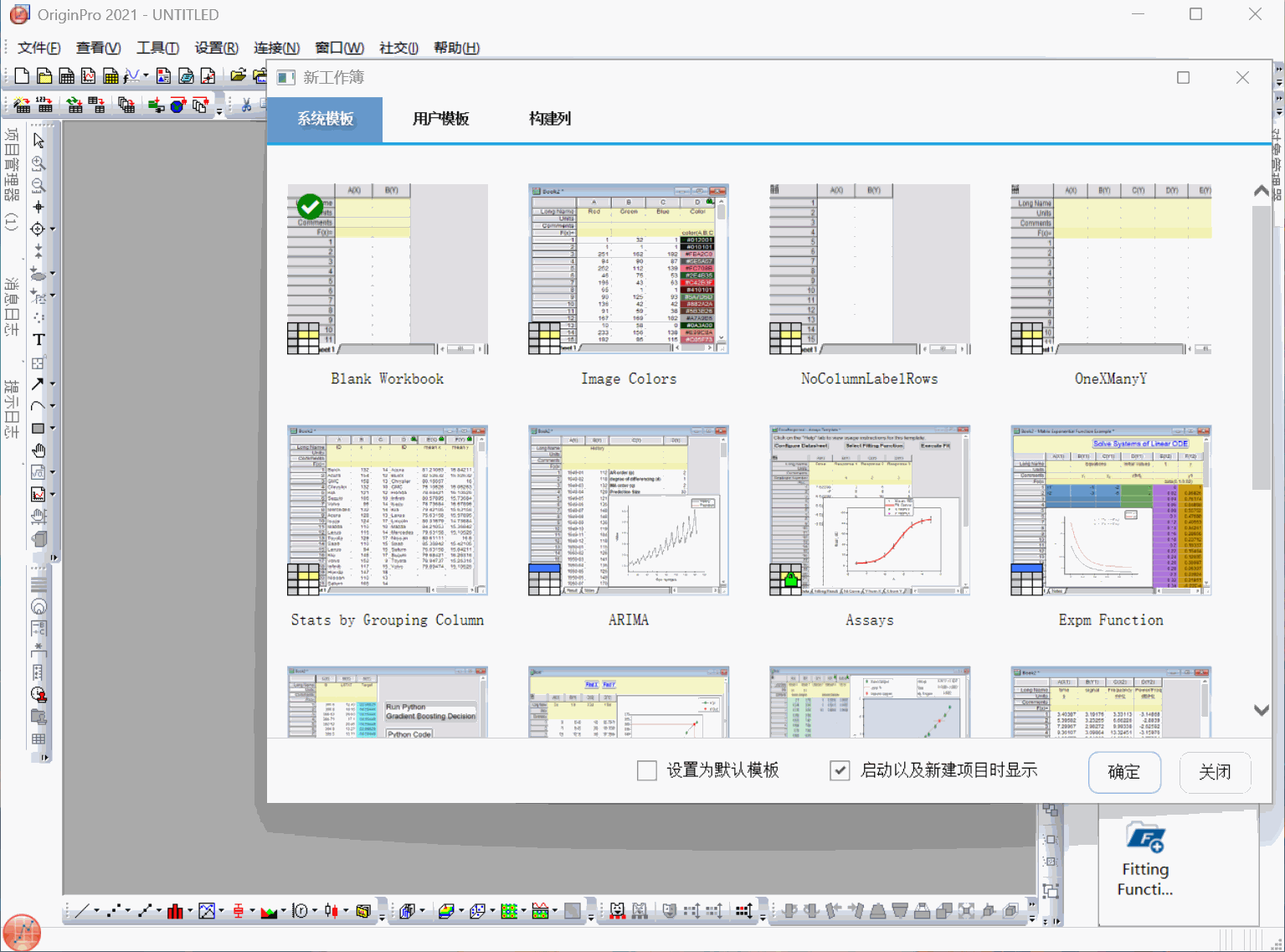Image resolution: width=1285 pixels, height=952 pixels.
Task: Click the New Function plot icon
Action: click(131, 76)
